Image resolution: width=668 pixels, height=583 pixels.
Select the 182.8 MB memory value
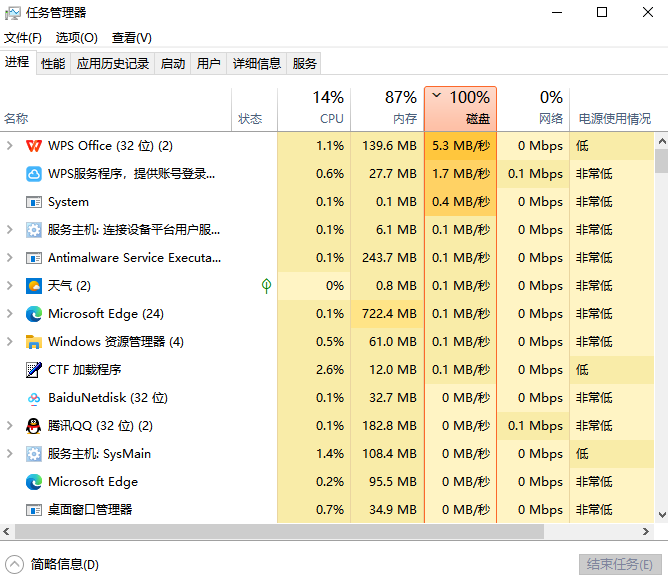(389, 426)
